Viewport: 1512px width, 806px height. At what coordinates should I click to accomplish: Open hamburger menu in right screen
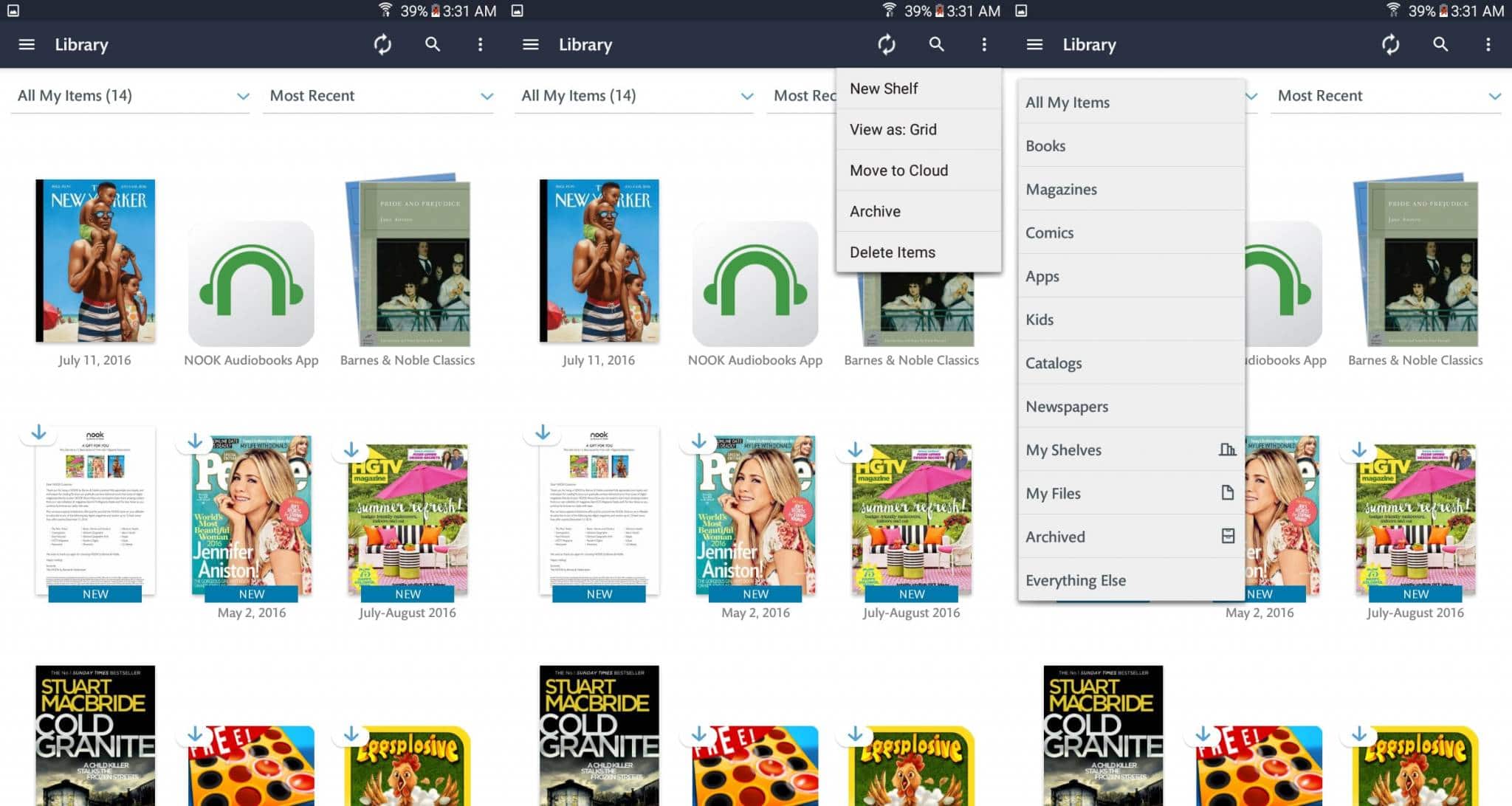pos(1034,44)
